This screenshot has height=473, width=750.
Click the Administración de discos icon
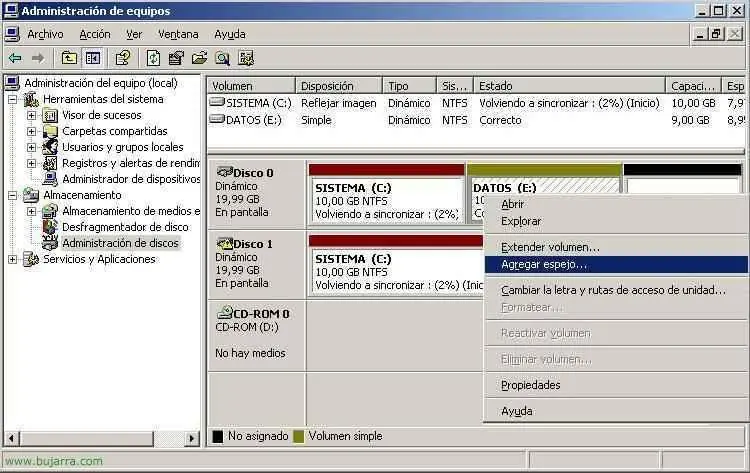[50, 243]
